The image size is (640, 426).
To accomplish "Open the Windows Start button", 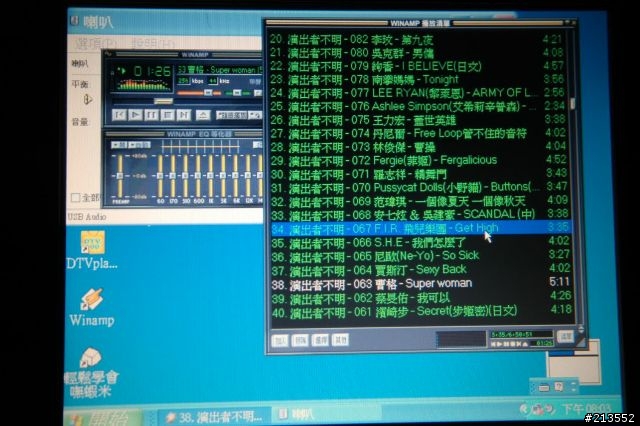I will click(x=104, y=417).
